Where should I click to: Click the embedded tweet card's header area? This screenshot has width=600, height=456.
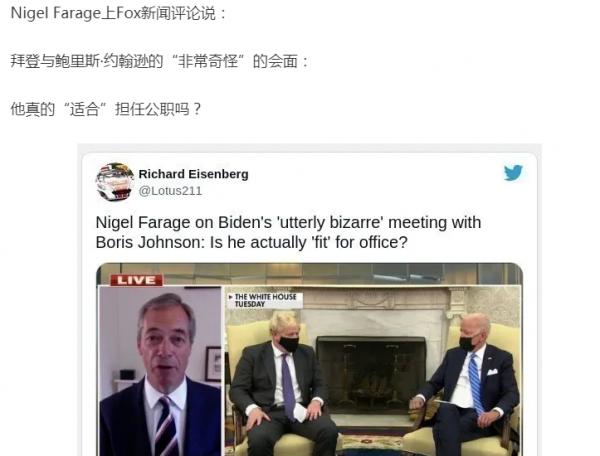tap(309, 182)
